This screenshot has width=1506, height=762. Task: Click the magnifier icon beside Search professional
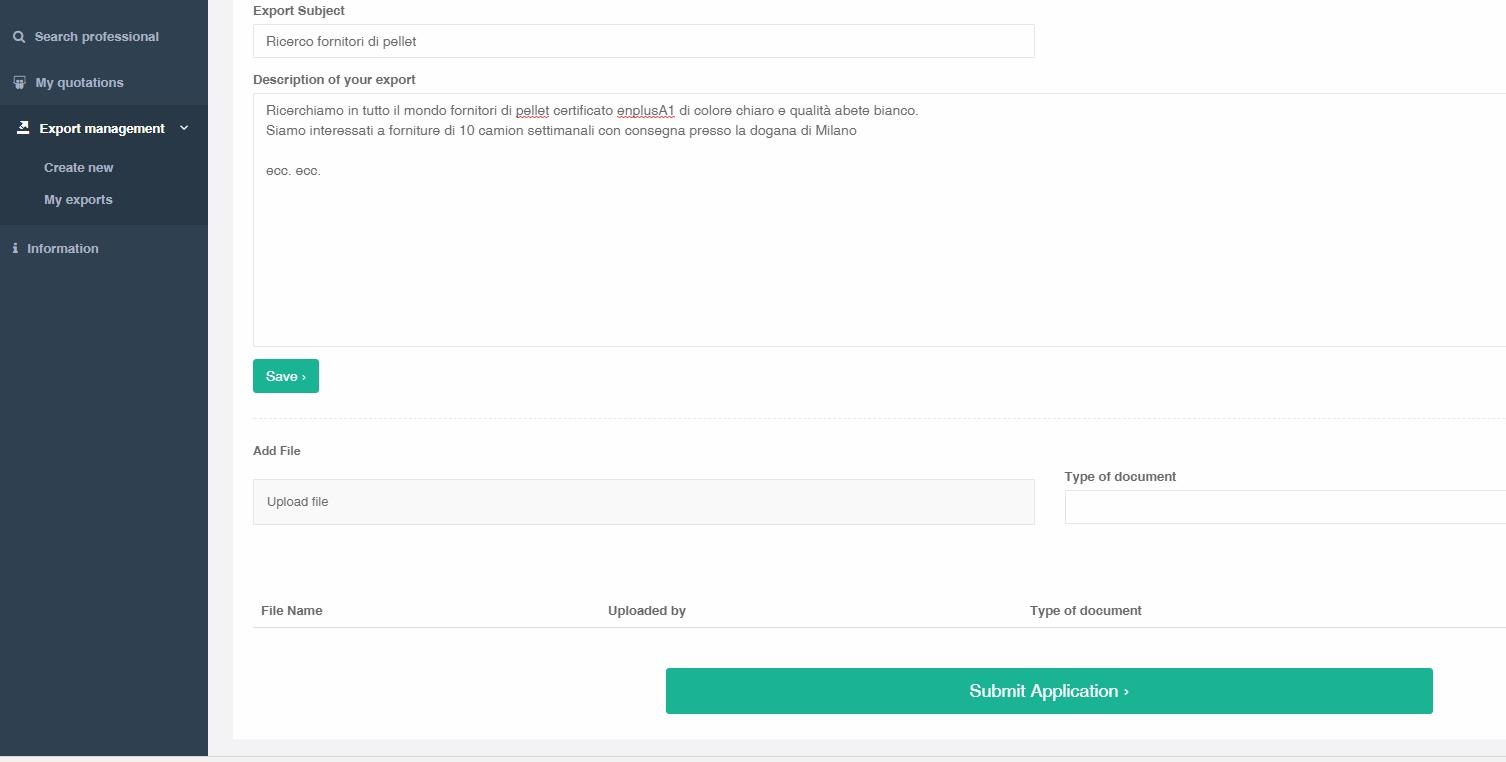pyautogui.click(x=19, y=37)
